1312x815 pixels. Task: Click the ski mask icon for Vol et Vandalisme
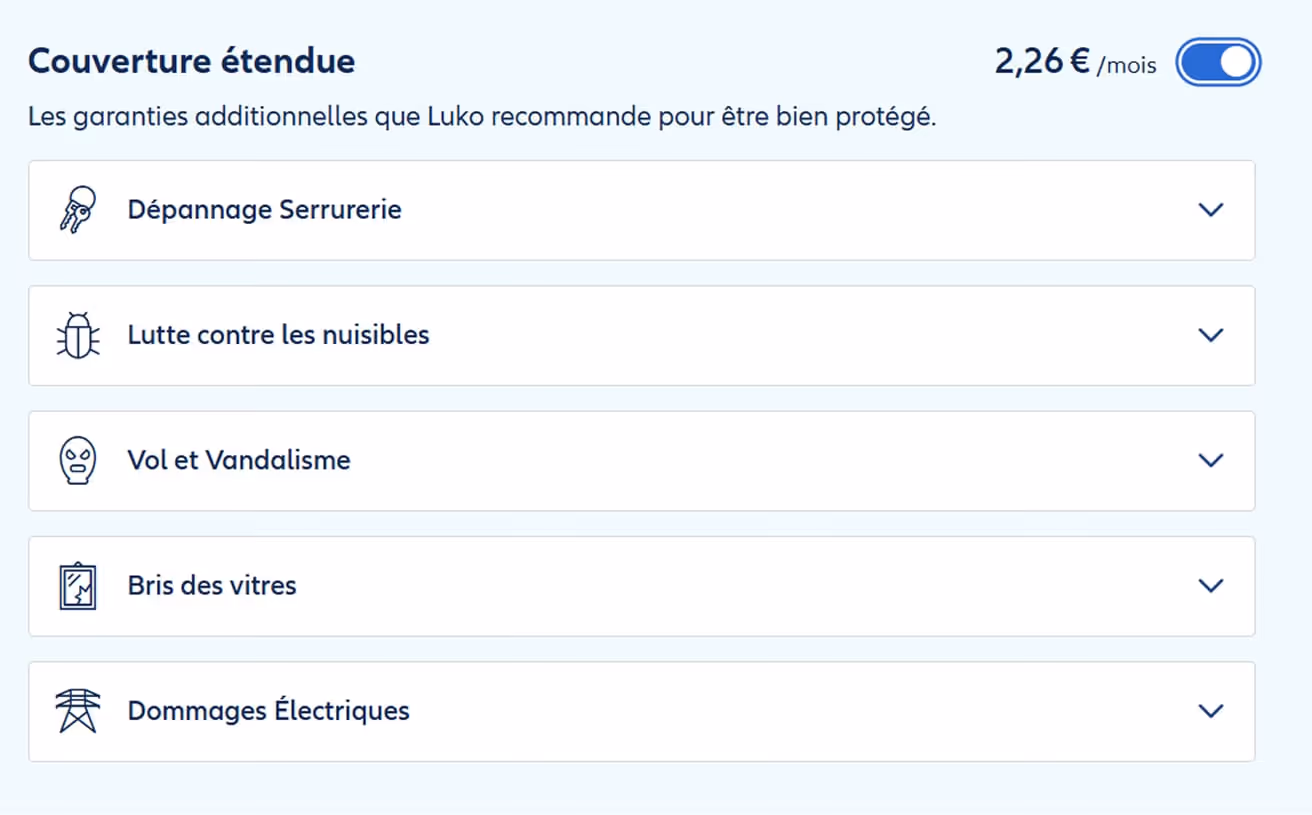tap(76, 461)
